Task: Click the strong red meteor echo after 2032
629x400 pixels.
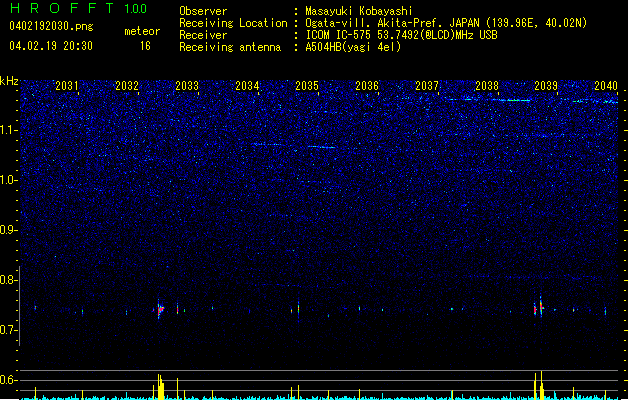Action: [160, 309]
